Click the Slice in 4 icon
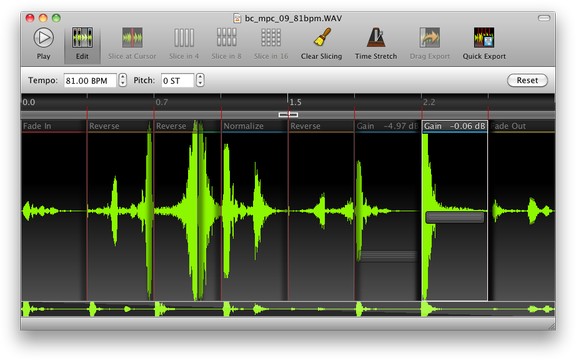 [184, 37]
